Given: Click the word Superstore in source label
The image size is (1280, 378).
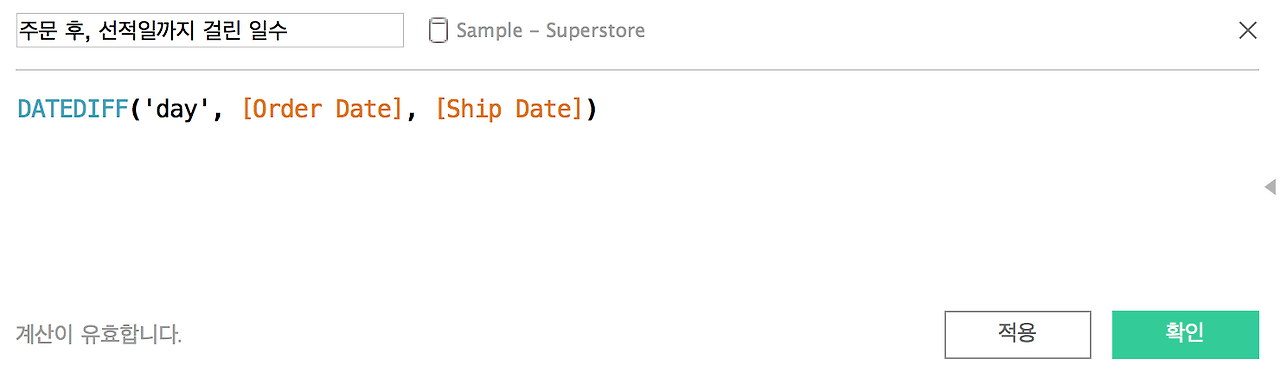Looking at the screenshot, I should pyautogui.click(x=596, y=31).
